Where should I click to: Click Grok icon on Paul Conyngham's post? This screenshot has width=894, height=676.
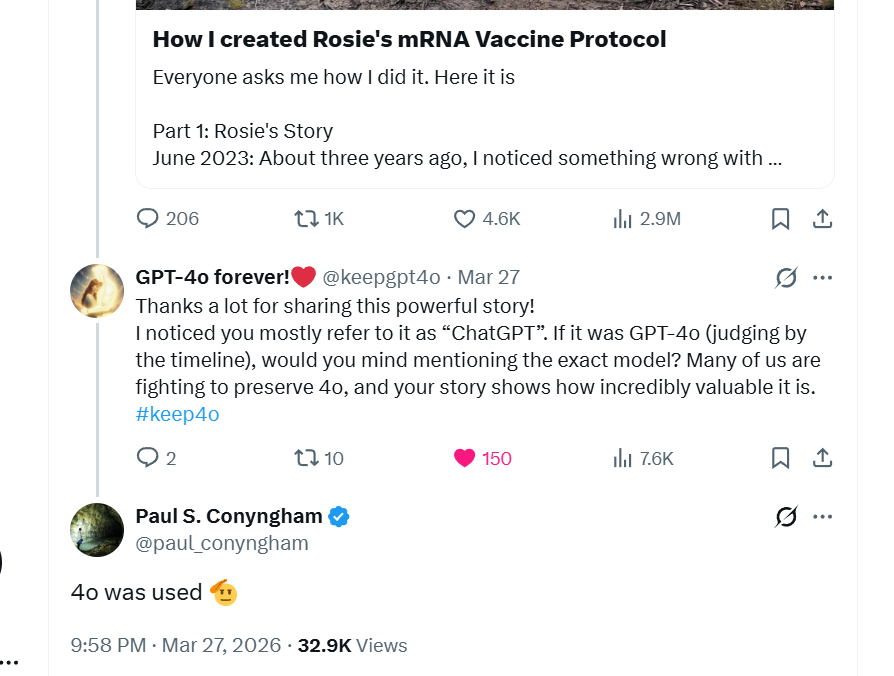786,517
